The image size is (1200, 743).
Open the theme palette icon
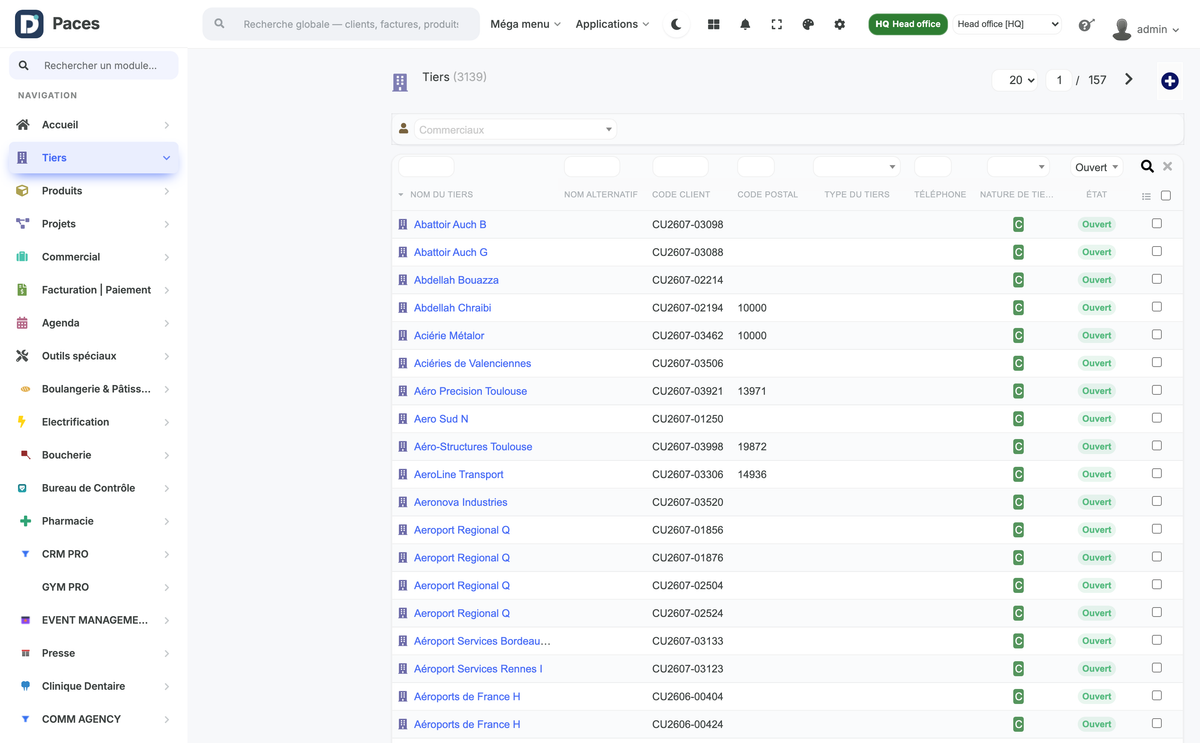click(808, 24)
